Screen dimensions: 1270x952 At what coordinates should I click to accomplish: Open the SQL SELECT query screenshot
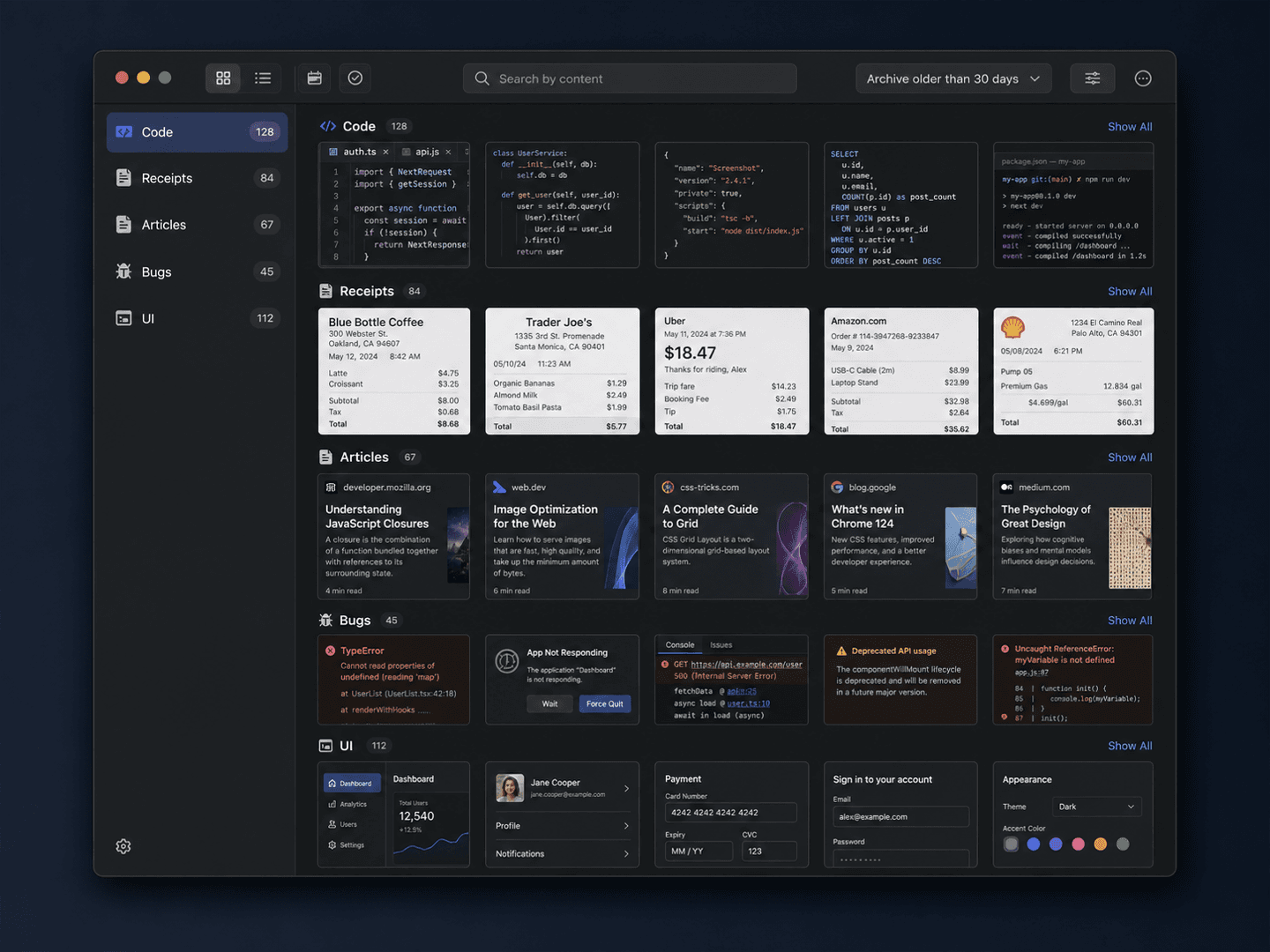(900, 205)
